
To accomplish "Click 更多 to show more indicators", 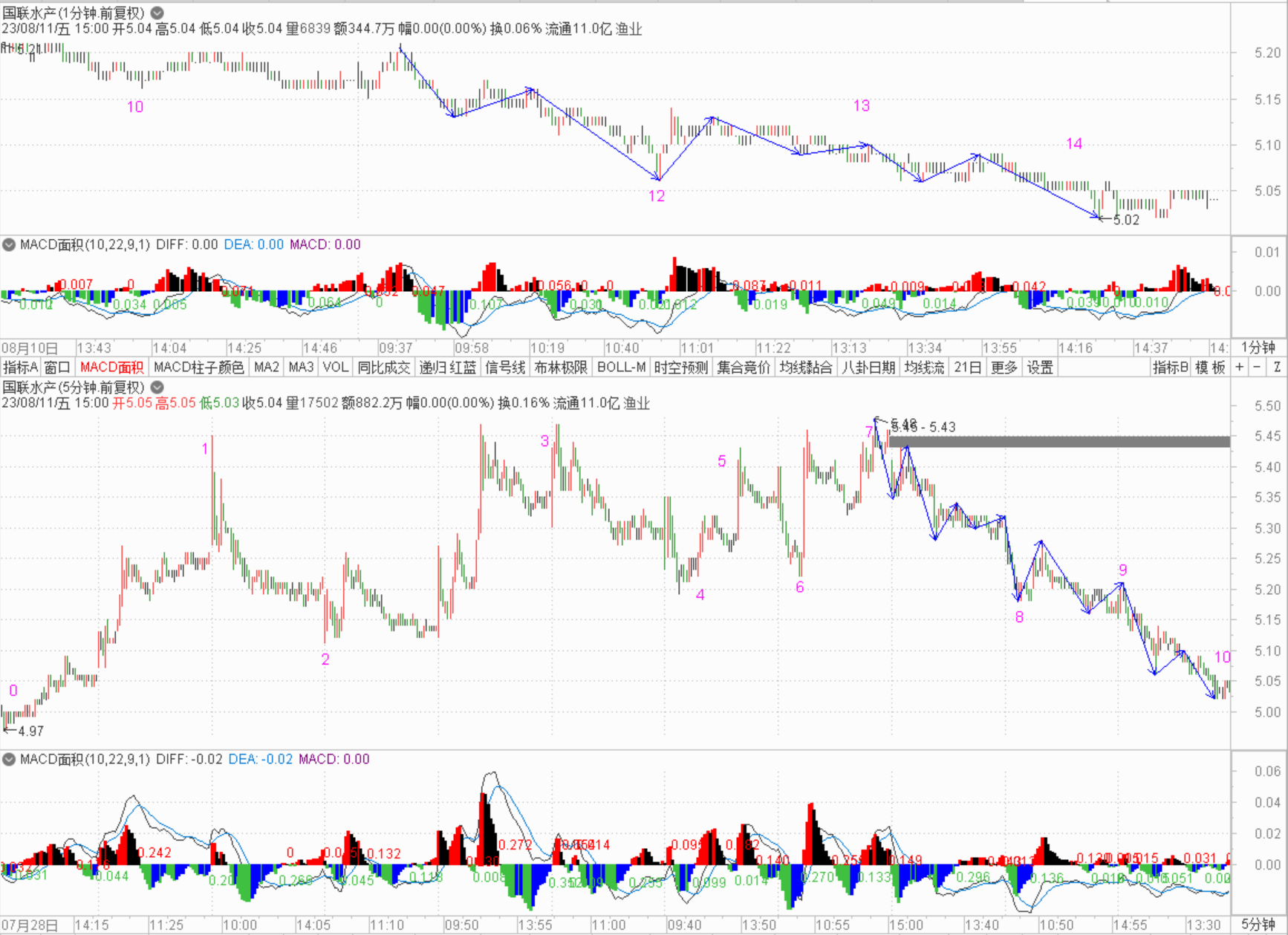I will coord(1004,367).
